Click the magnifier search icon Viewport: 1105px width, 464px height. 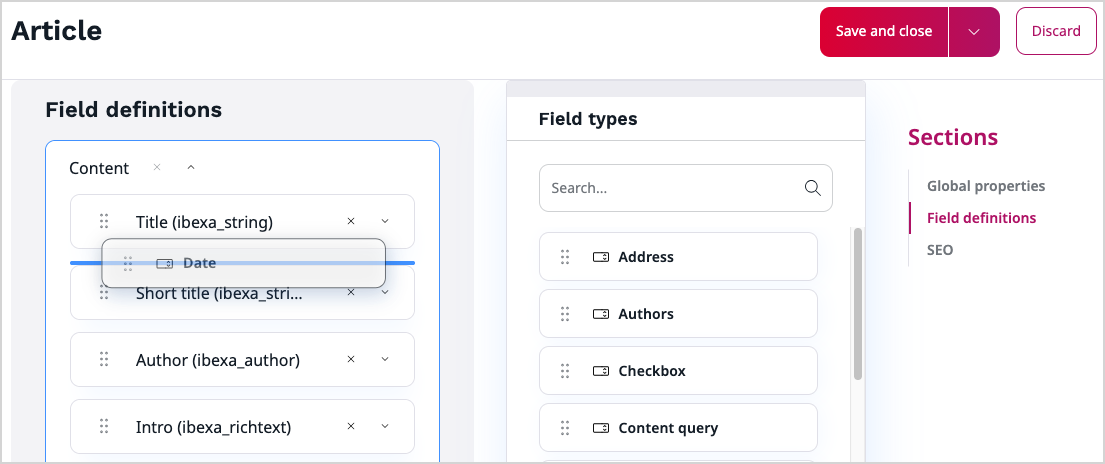point(812,188)
